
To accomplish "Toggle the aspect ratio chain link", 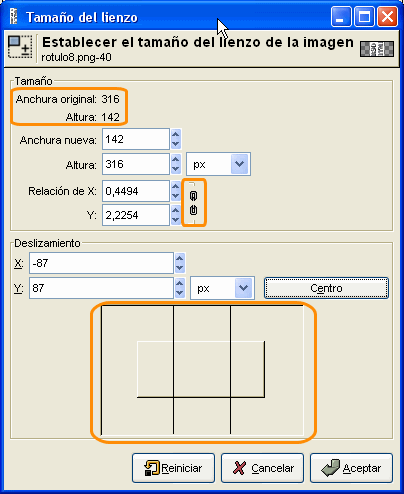I will (194, 203).
